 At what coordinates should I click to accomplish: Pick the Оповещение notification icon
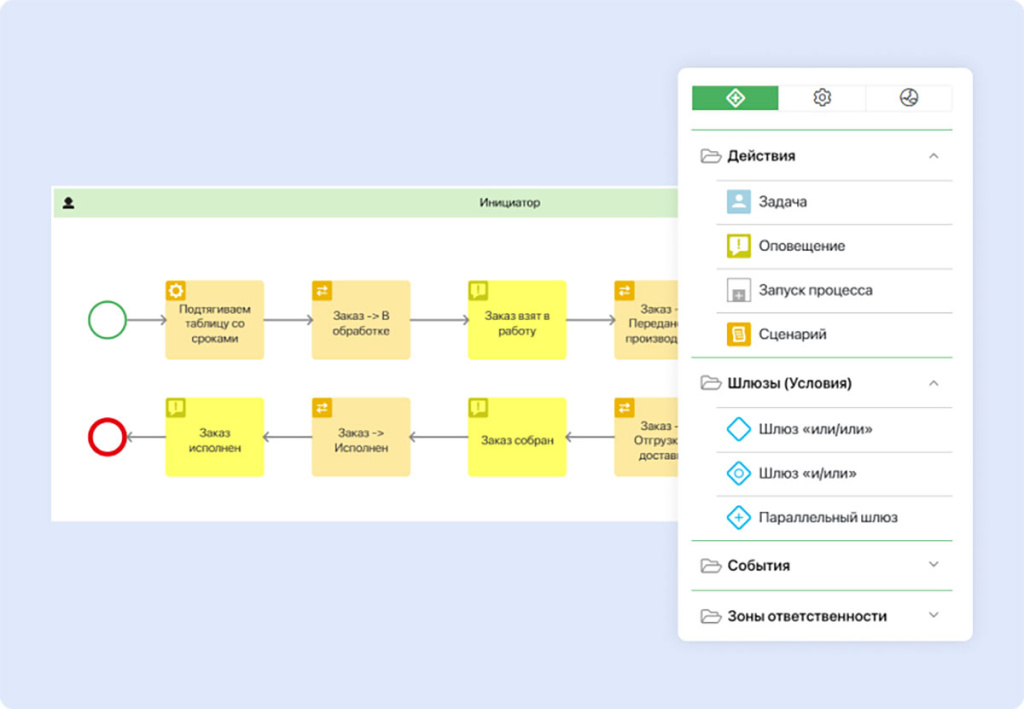click(x=738, y=246)
